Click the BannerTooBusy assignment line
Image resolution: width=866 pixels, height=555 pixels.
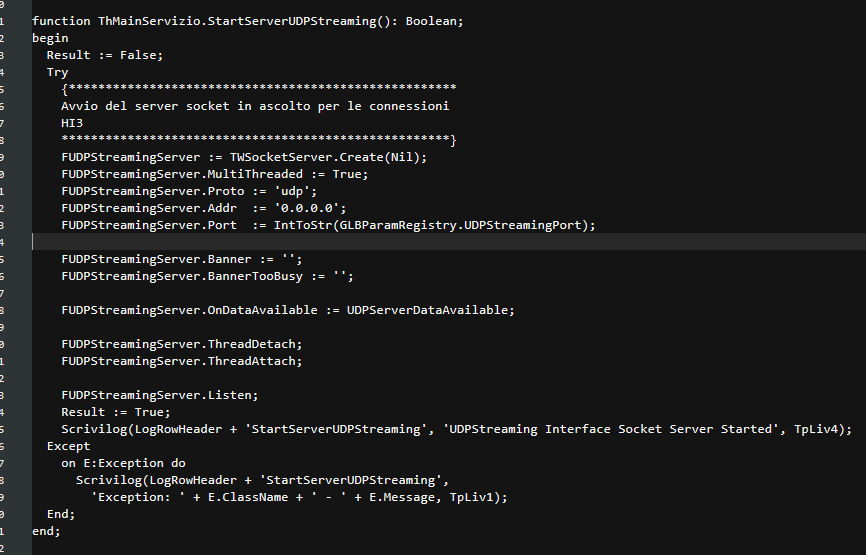pos(208,276)
